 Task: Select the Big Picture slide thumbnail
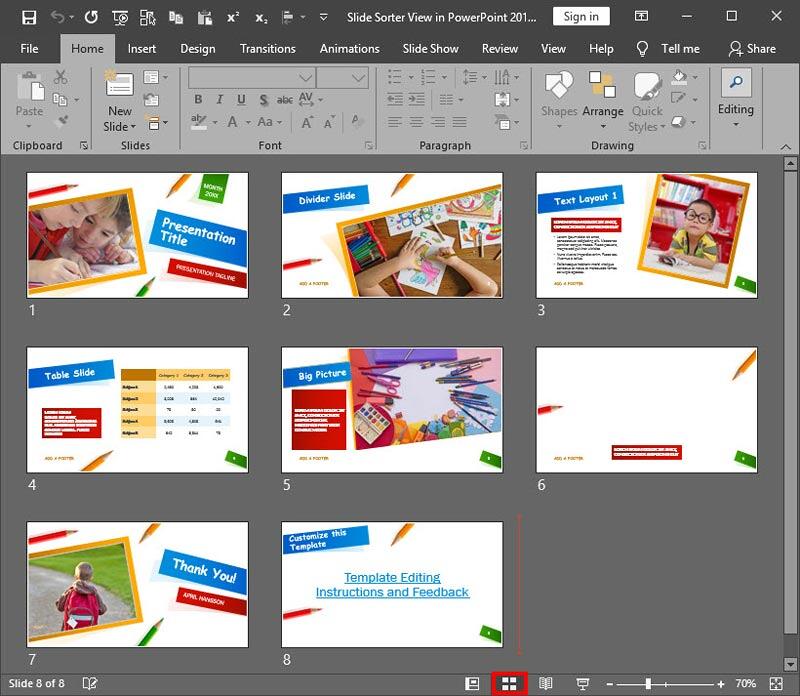(x=392, y=409)
